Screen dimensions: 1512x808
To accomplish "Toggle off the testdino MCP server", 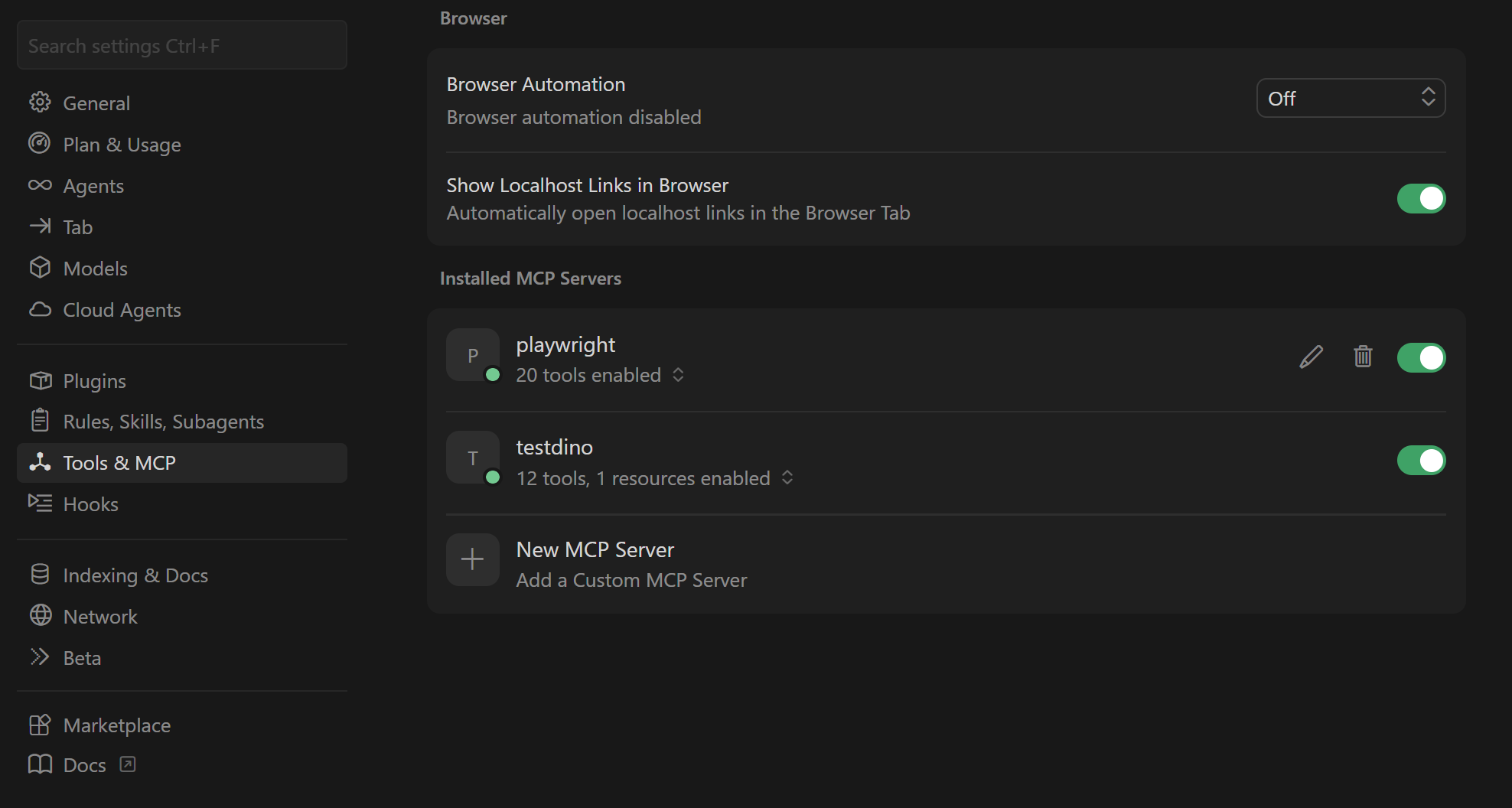I will tap(1421, 461).
